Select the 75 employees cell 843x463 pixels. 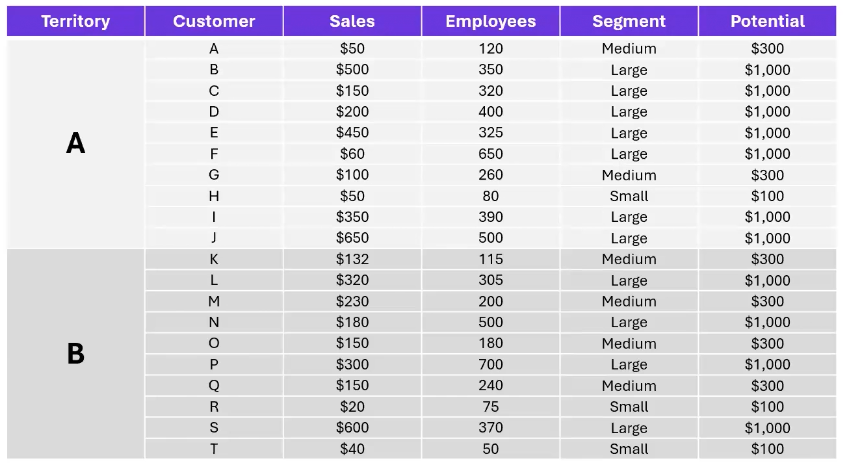(x=490, y=407)
